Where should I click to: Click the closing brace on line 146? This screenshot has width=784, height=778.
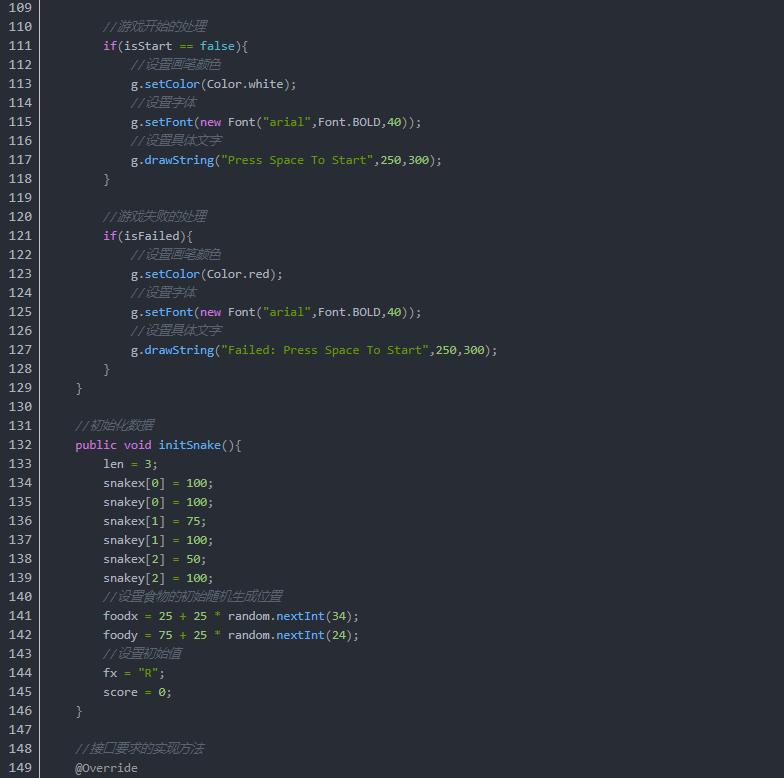pos(78,711)
